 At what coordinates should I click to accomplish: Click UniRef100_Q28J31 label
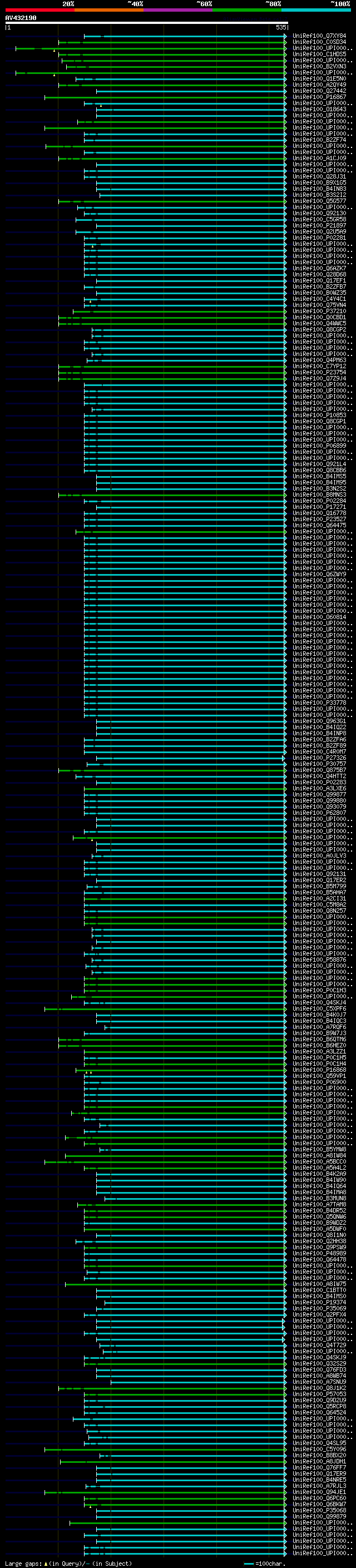click(x=319, y=177)
